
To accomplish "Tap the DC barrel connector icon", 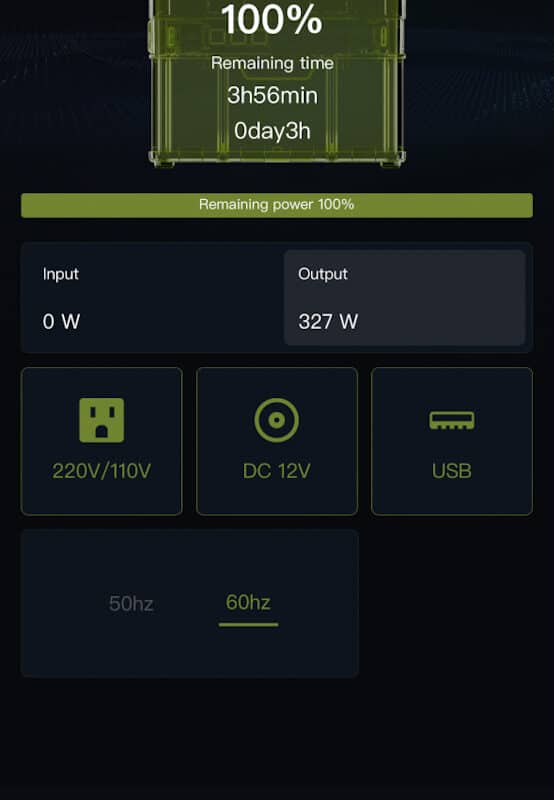I will pos(276,420).
